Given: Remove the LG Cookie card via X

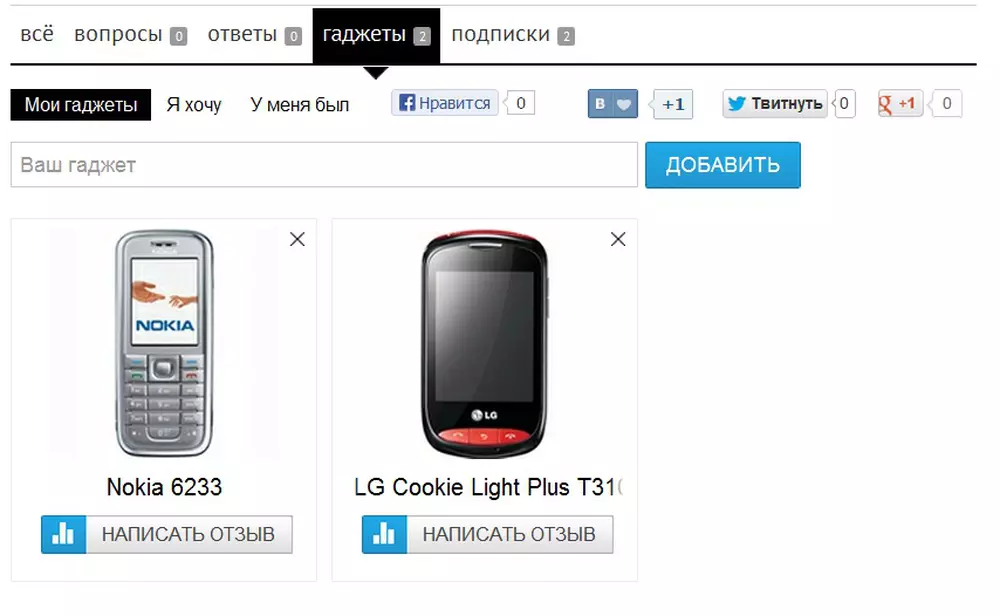Looking at the screenshot, I should pyautogui.click(x=618, y=239).
